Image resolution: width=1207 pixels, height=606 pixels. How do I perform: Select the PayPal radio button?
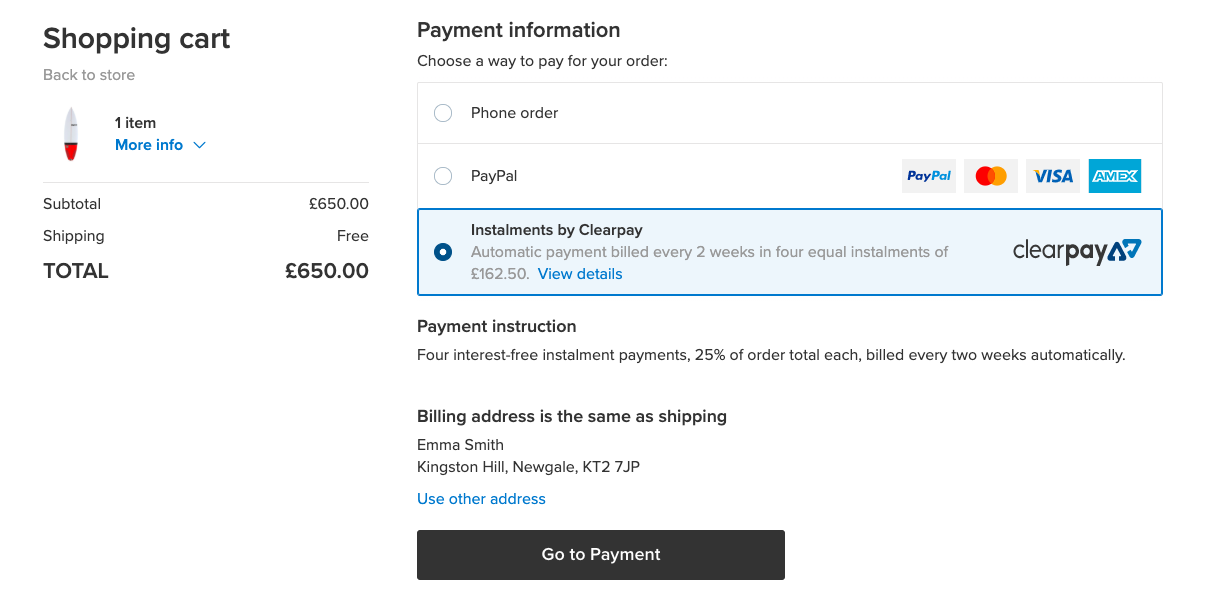click(x=443, y=176)
